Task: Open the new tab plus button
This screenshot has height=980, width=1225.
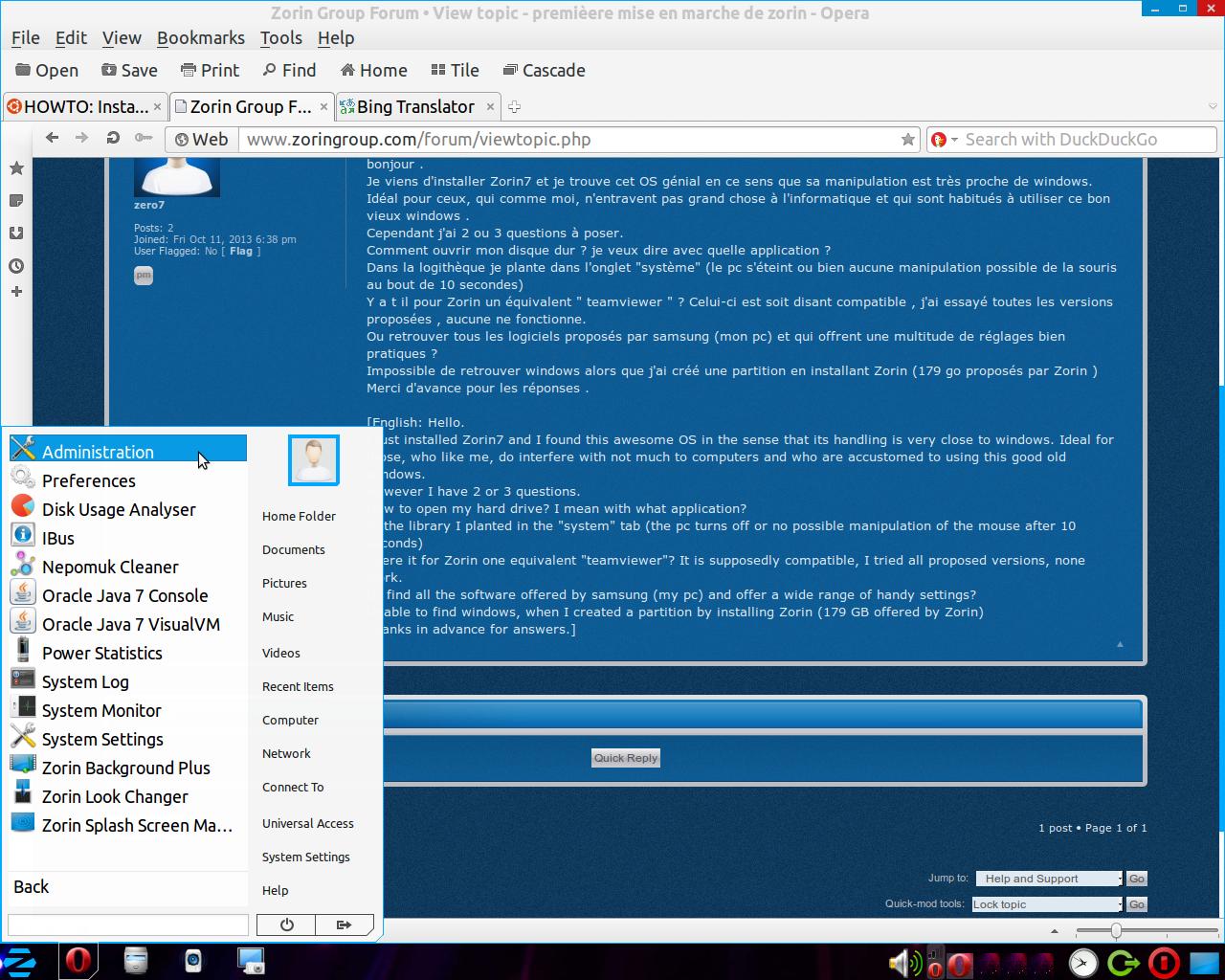Action: click(x=514, y=107)
